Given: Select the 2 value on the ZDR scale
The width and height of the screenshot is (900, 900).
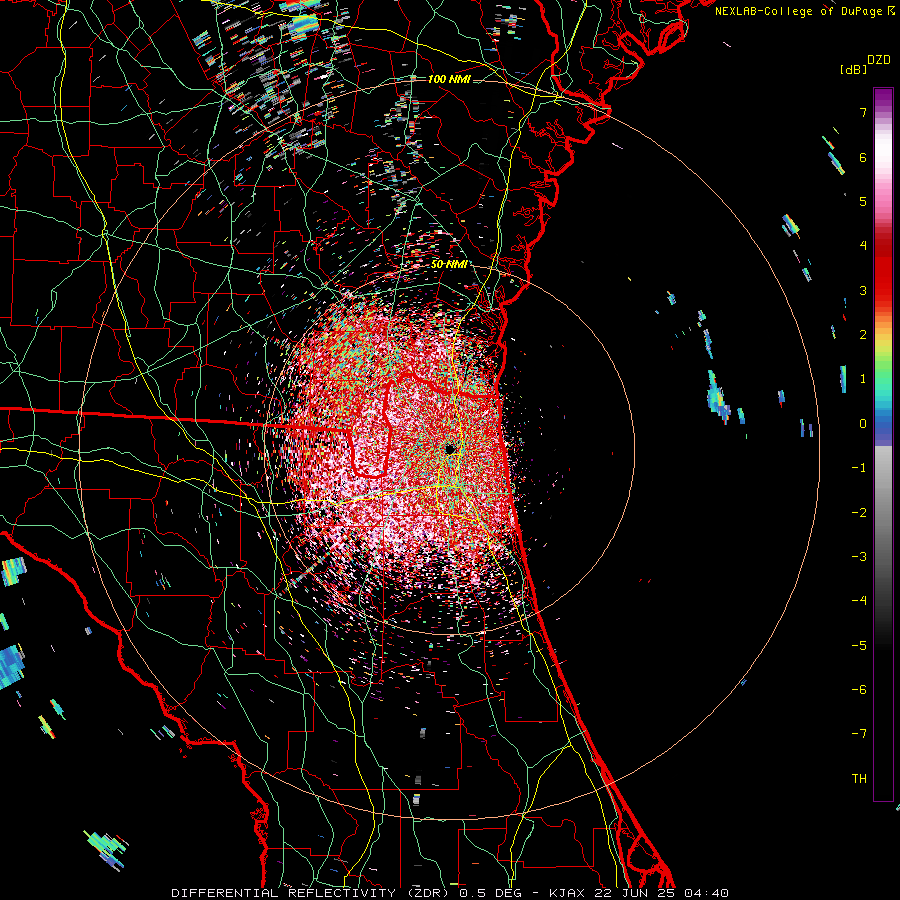Looking at the screenshot, I should [x=863, y=335].
